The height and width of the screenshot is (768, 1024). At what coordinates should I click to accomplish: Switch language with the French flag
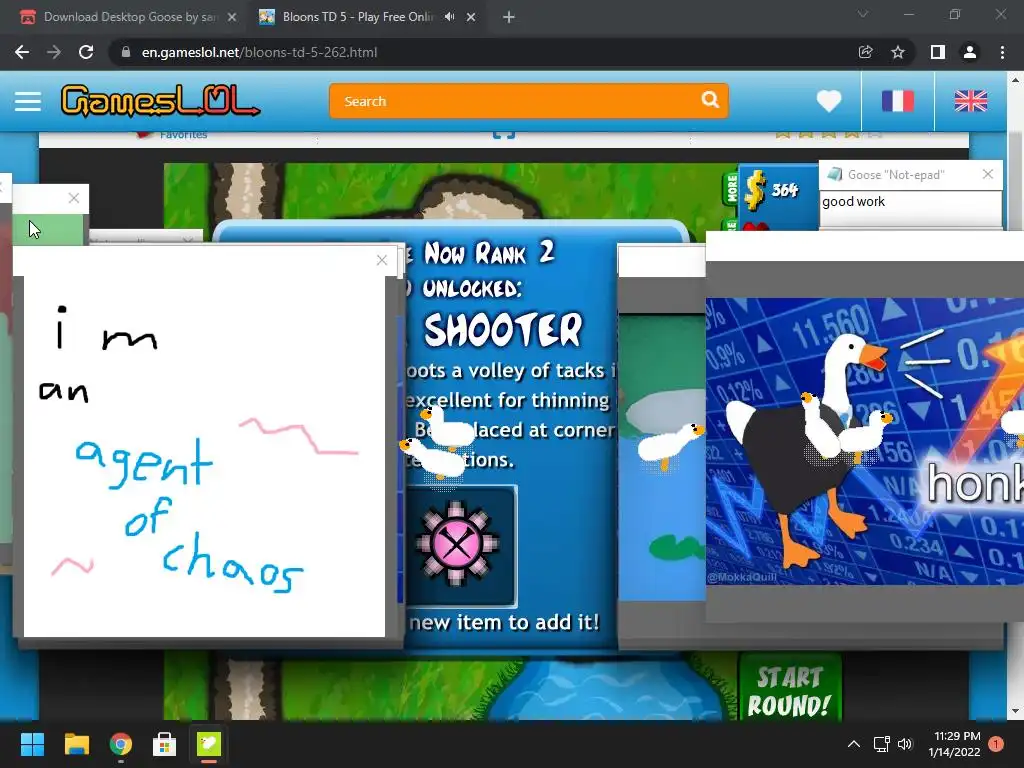(897, 101)
